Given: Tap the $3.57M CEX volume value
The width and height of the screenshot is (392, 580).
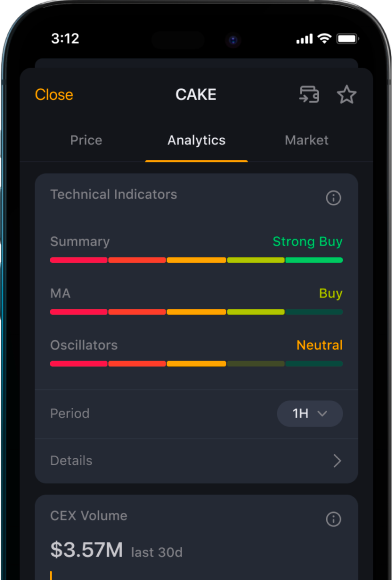Looking at the screenshot, I should [87, 550].
